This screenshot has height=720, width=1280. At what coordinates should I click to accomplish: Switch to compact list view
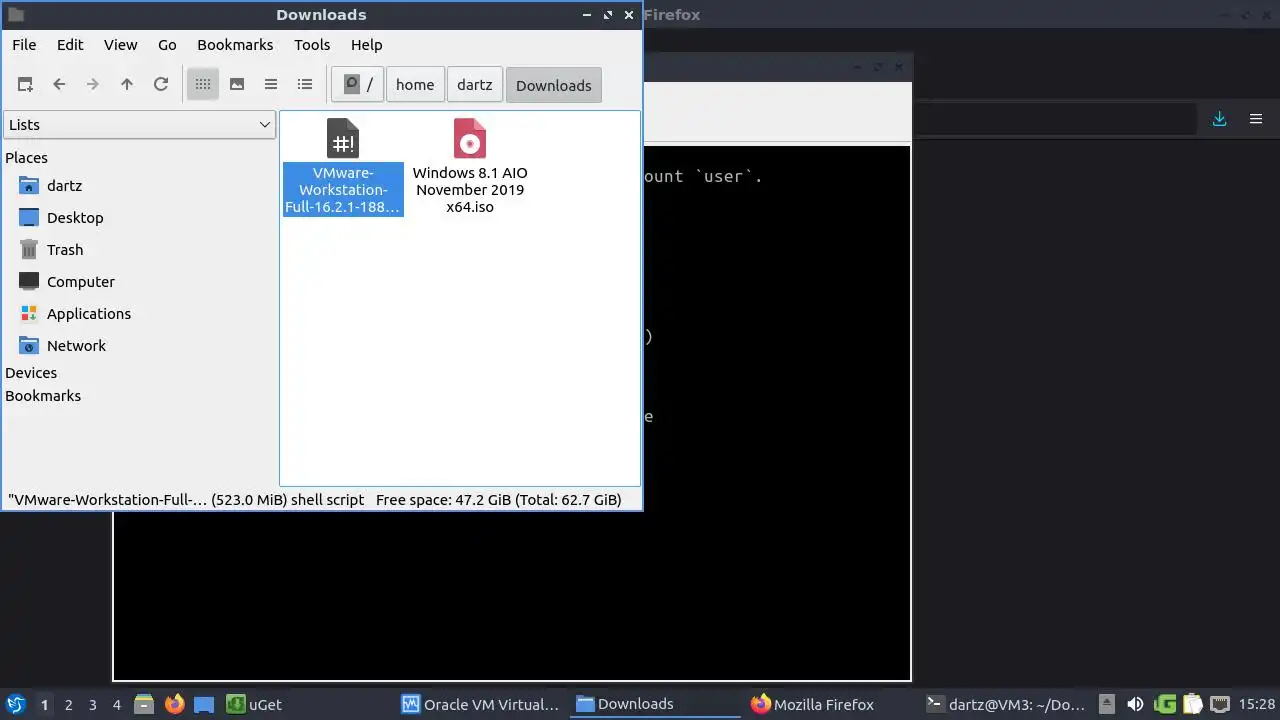pos(271,85)
